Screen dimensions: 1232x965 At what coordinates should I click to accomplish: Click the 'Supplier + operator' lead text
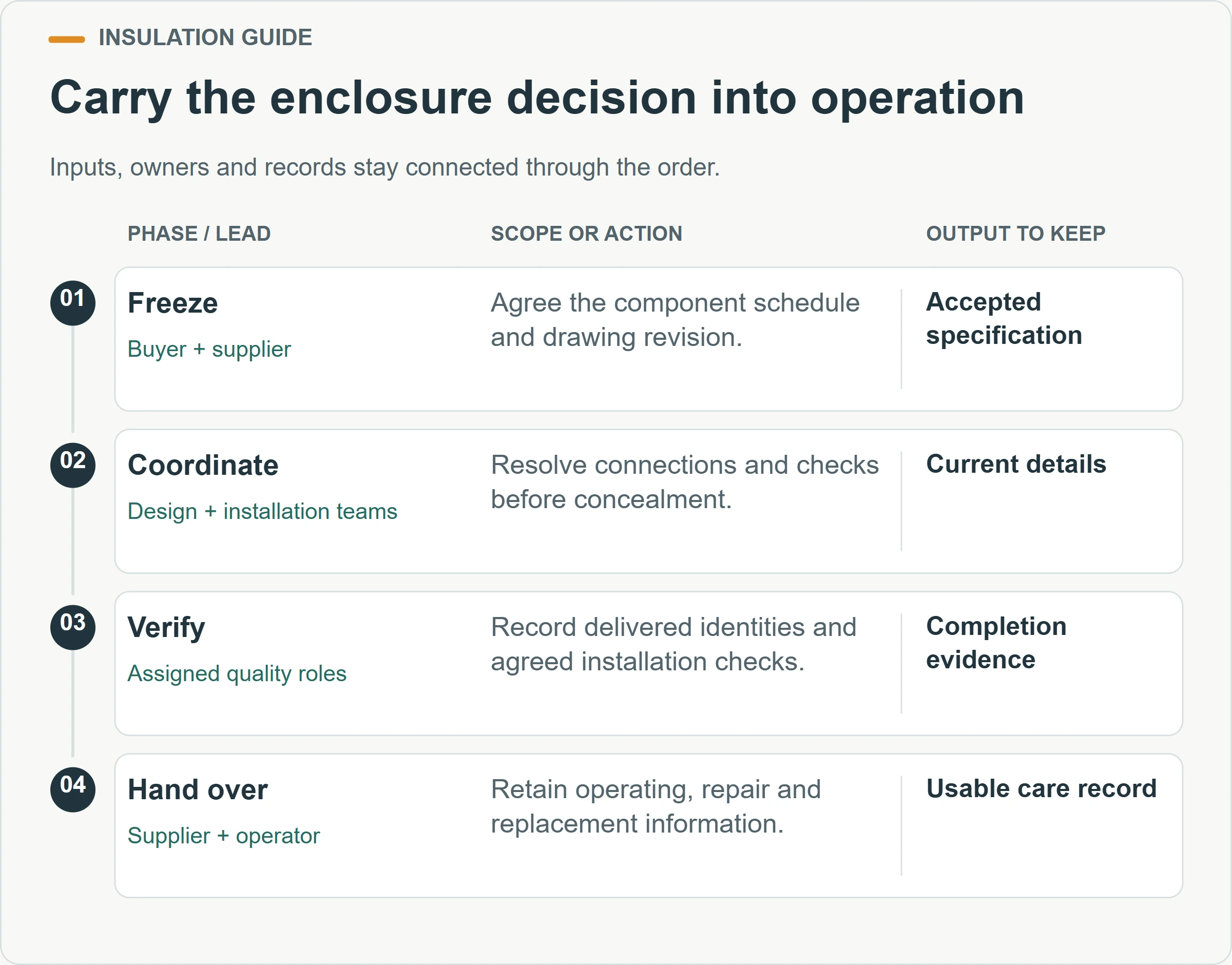pos(223,836)
